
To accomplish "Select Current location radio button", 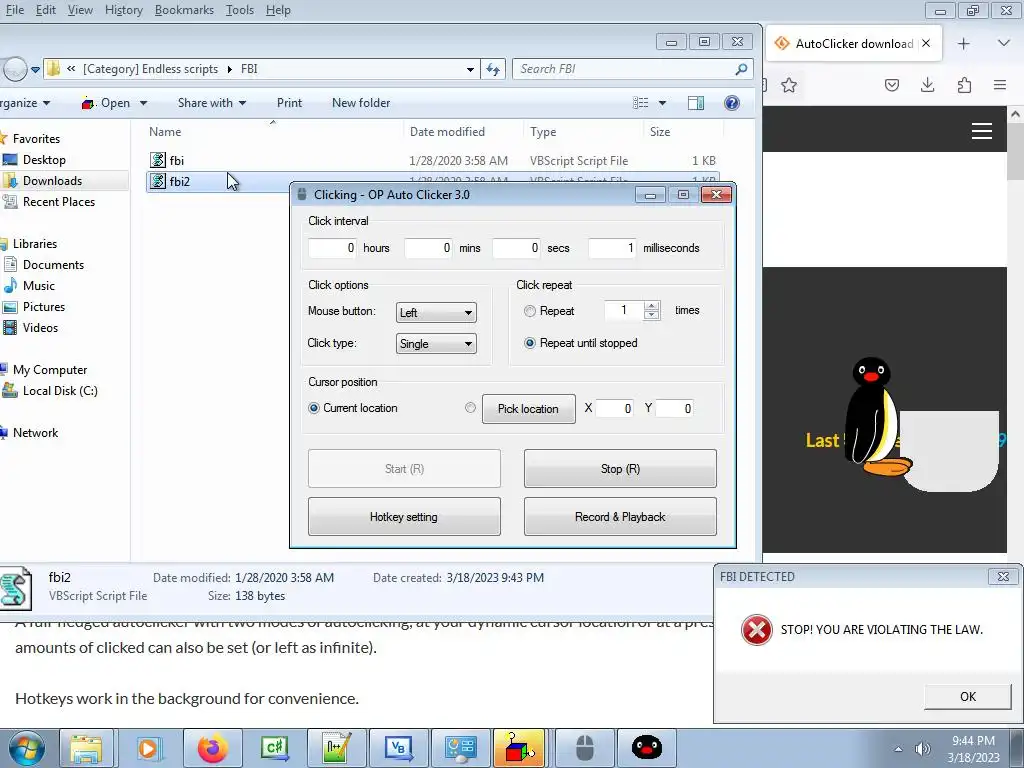I will tap(314, 408).
